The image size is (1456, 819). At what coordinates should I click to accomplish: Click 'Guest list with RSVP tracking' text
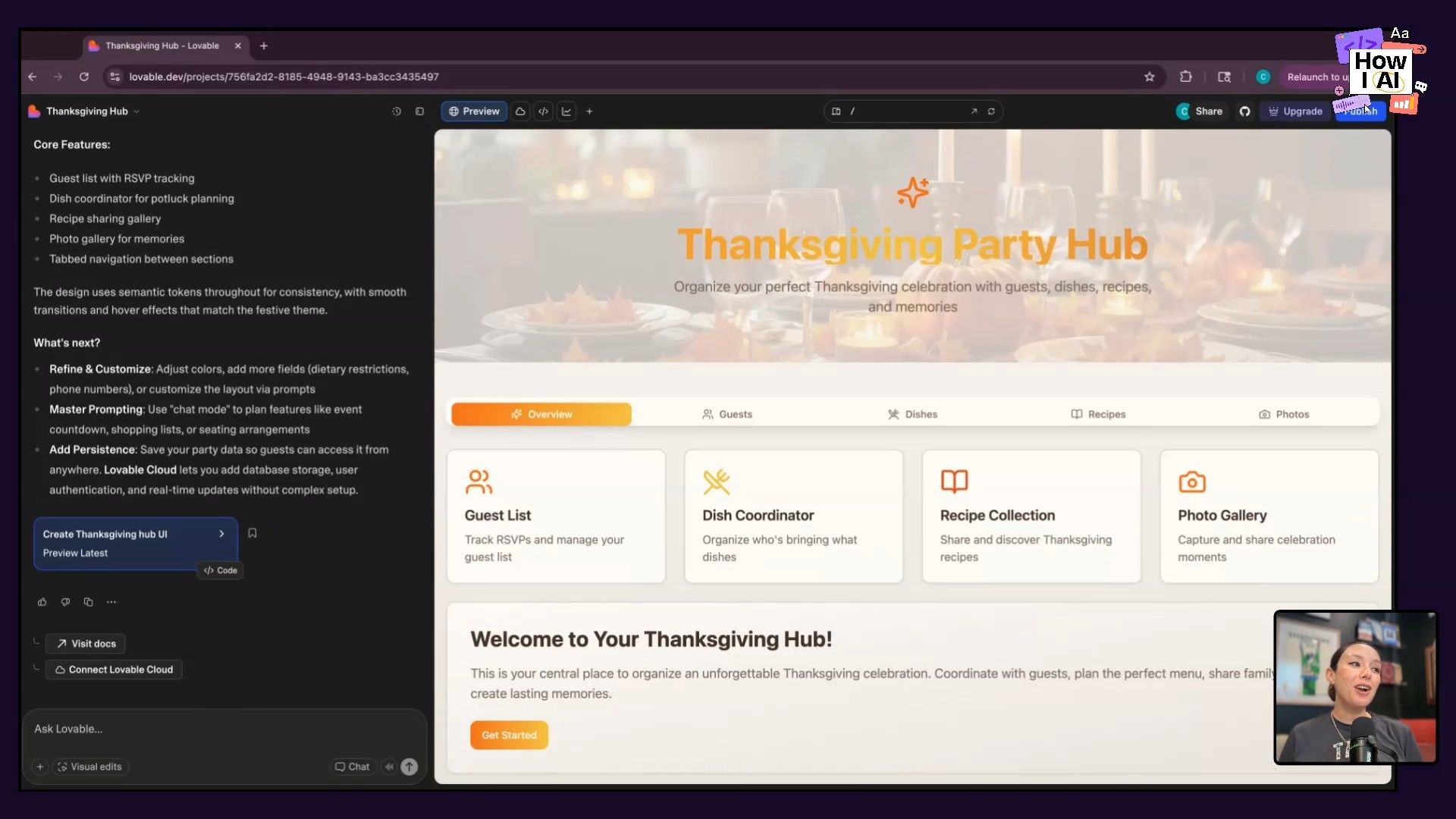pyautogui.click(x=122, y=178)
